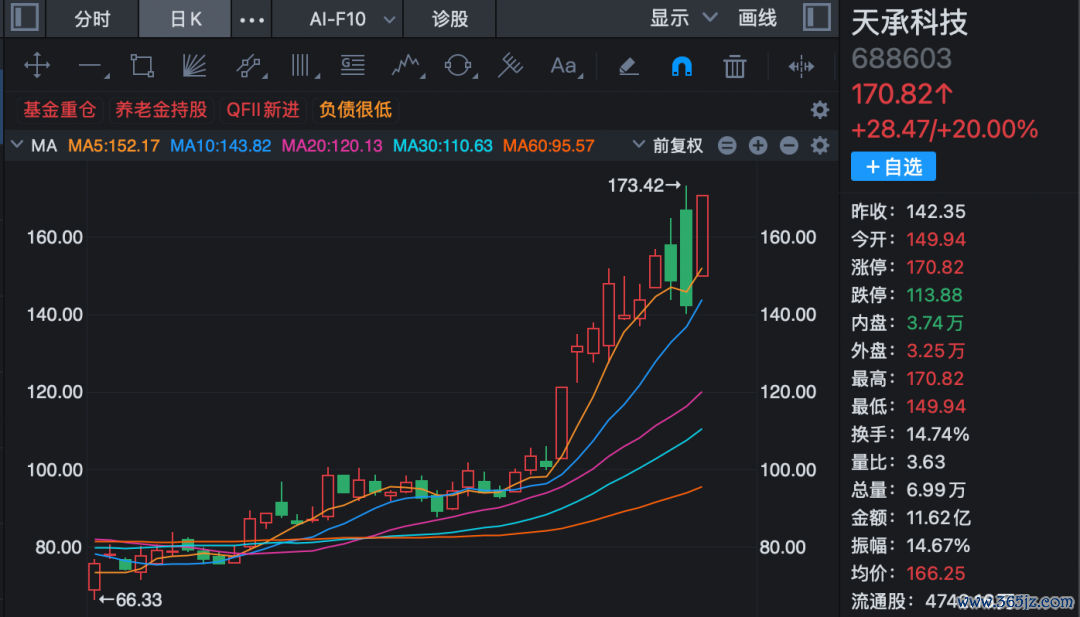Screen dimensions: 1080x617
Task: Activate the eraser tool
Action: point(628,66)
